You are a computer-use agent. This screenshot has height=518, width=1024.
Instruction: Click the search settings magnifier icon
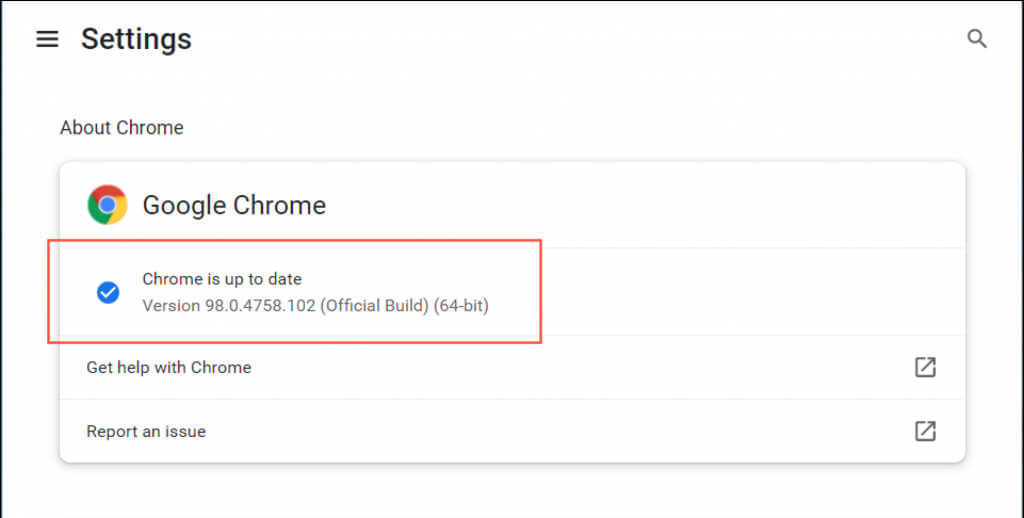[977, 39]
